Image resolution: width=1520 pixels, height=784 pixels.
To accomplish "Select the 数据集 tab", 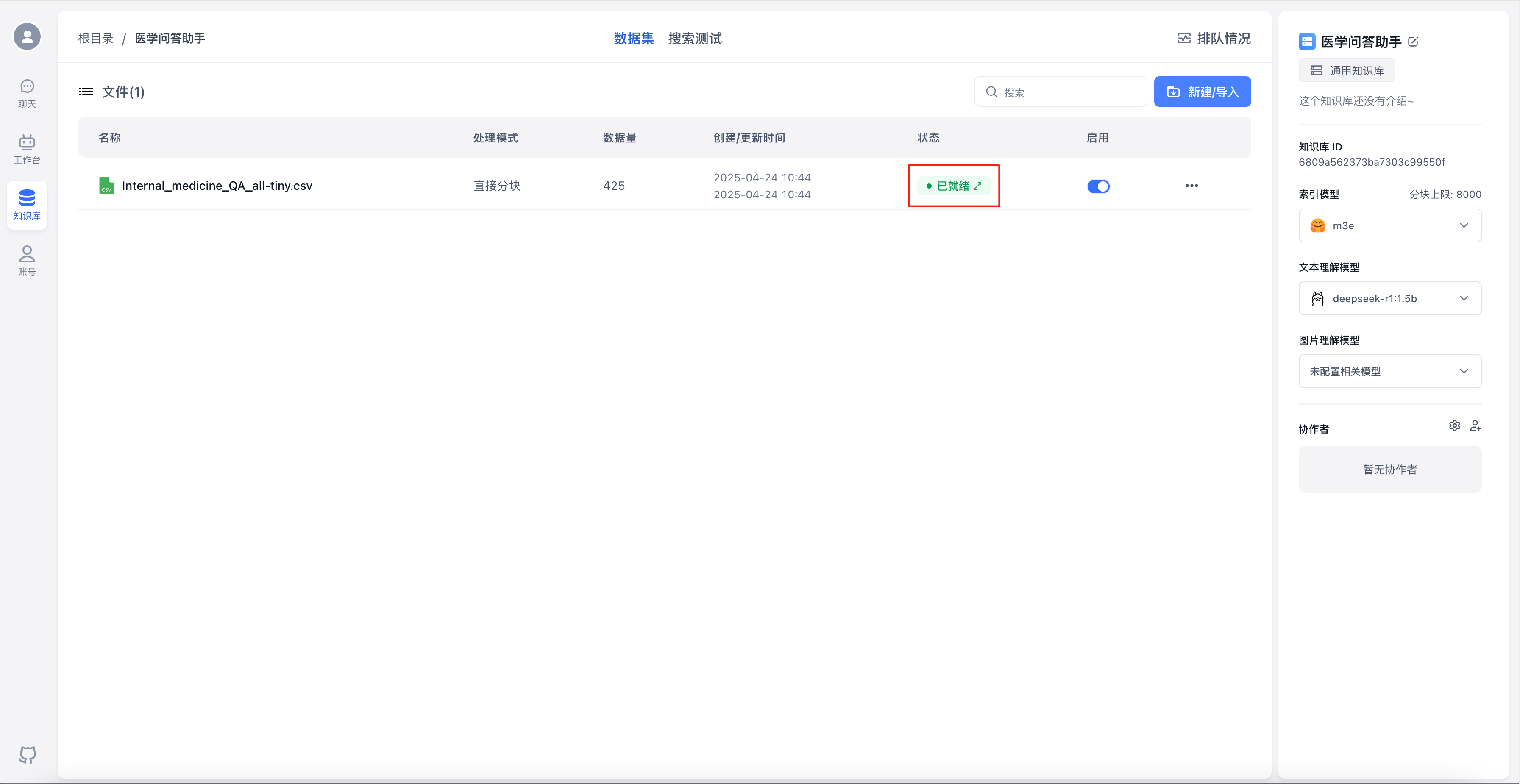I will point(633,39).
